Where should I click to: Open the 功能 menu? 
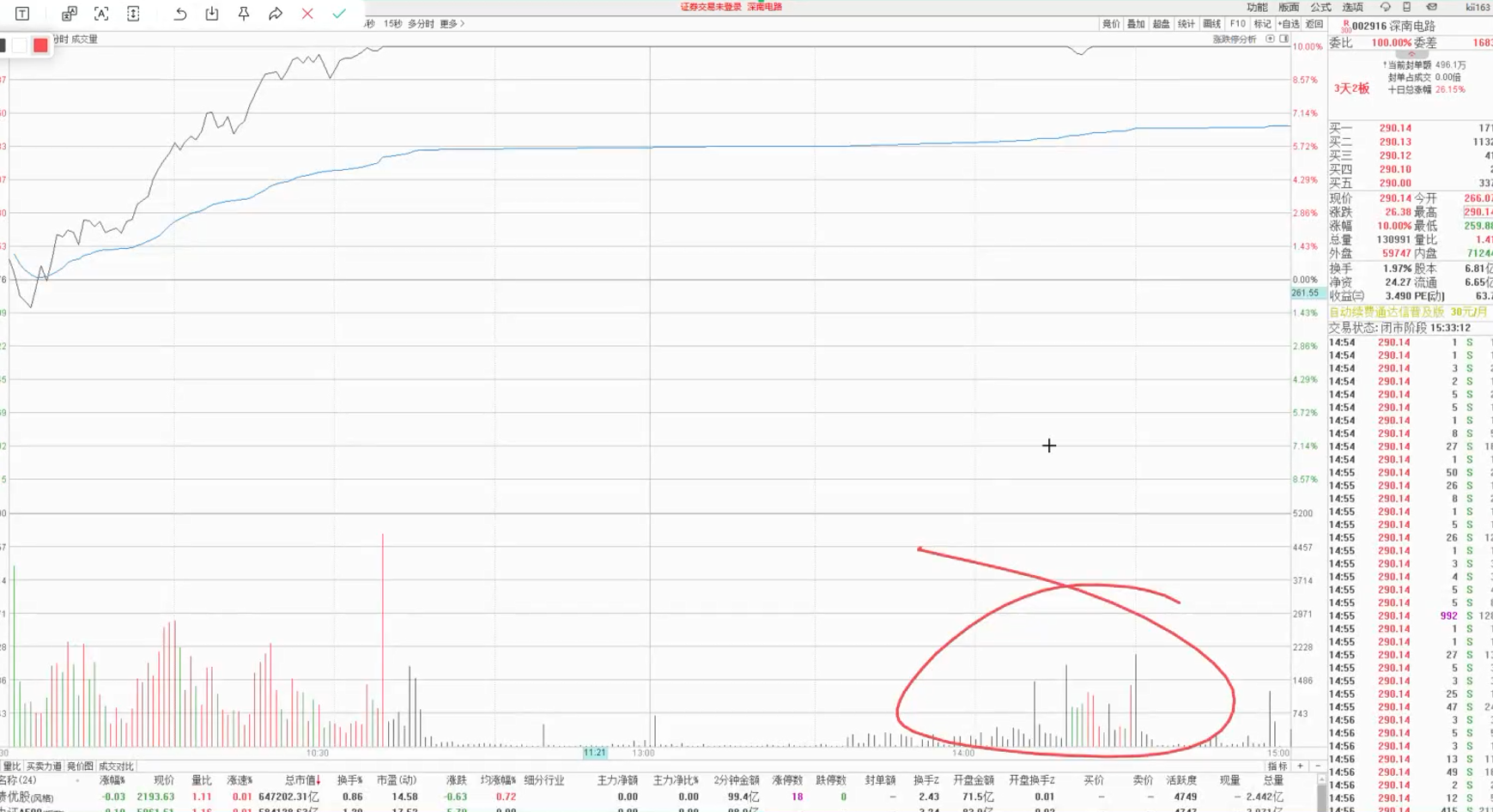(x=1257, y=7)
